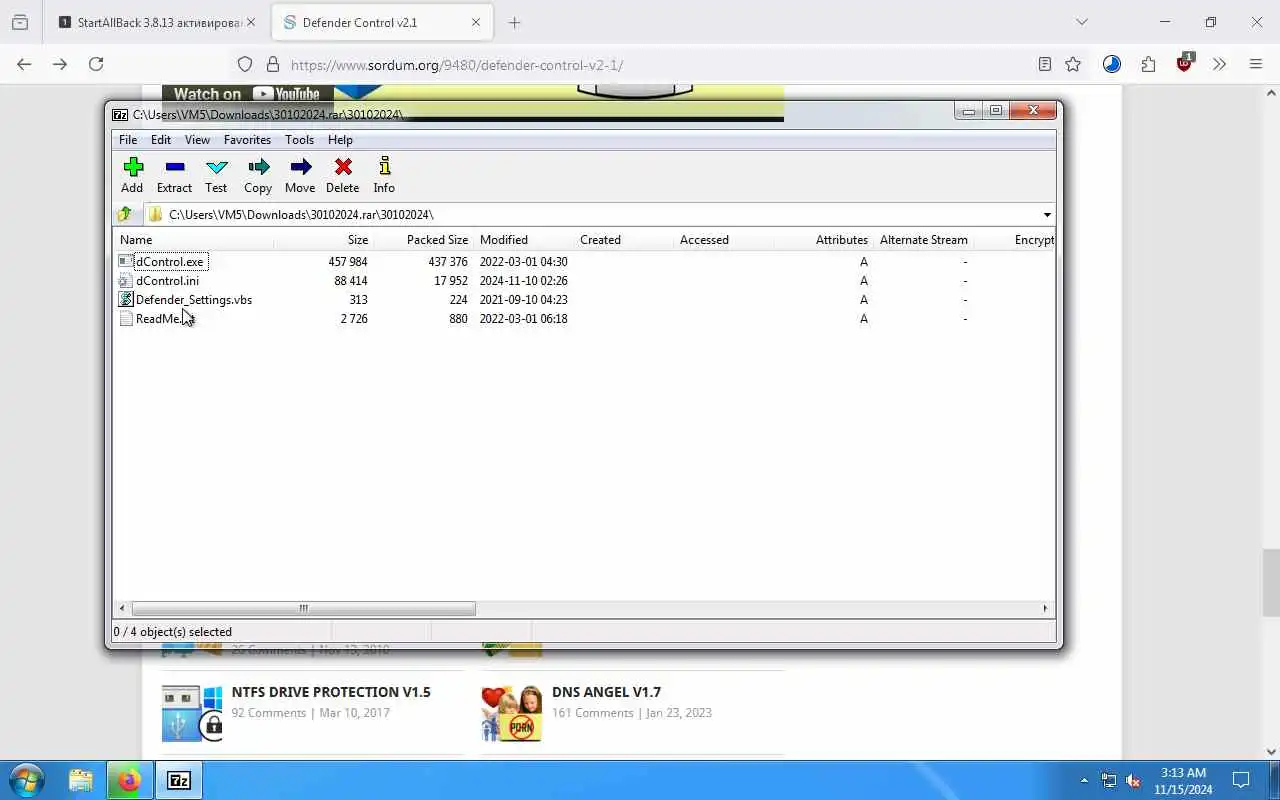Expand the 7-Zip path dropdown
This screenshot has height=800, width=1280.
(1047, 215)
